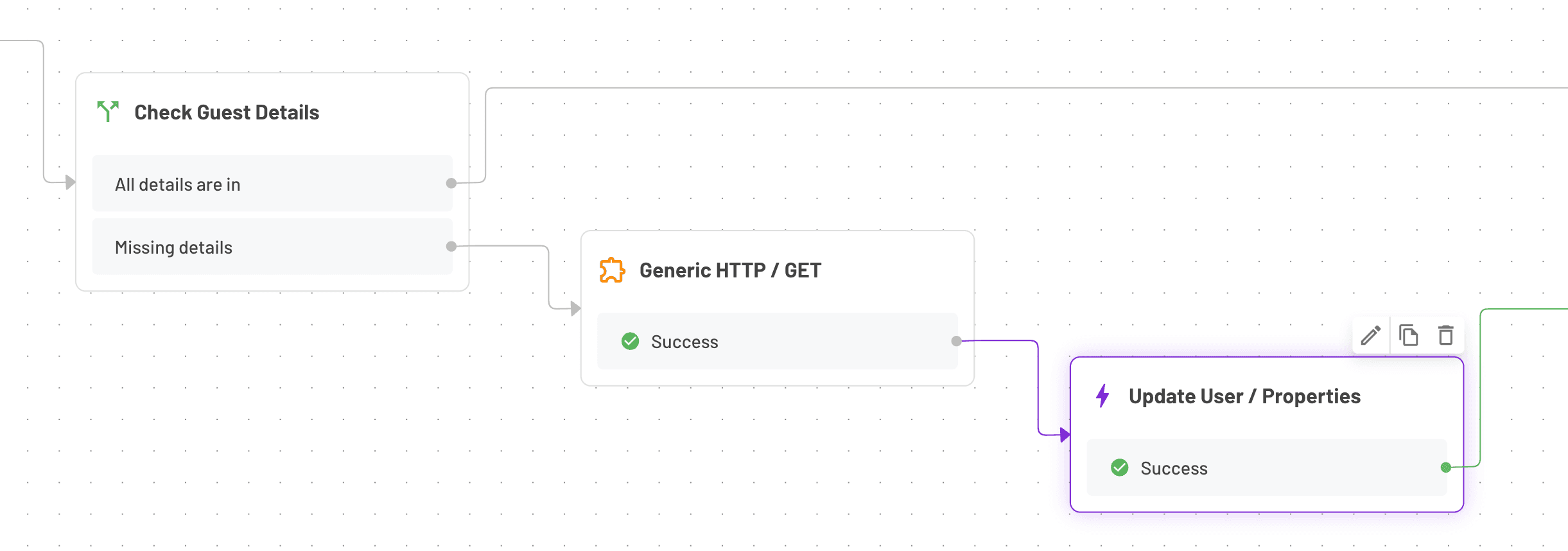Click the green checkmark on Update User Success
Viewport: 1568px width, 551px height.
pyautogui.click(x=1120, y=468)
